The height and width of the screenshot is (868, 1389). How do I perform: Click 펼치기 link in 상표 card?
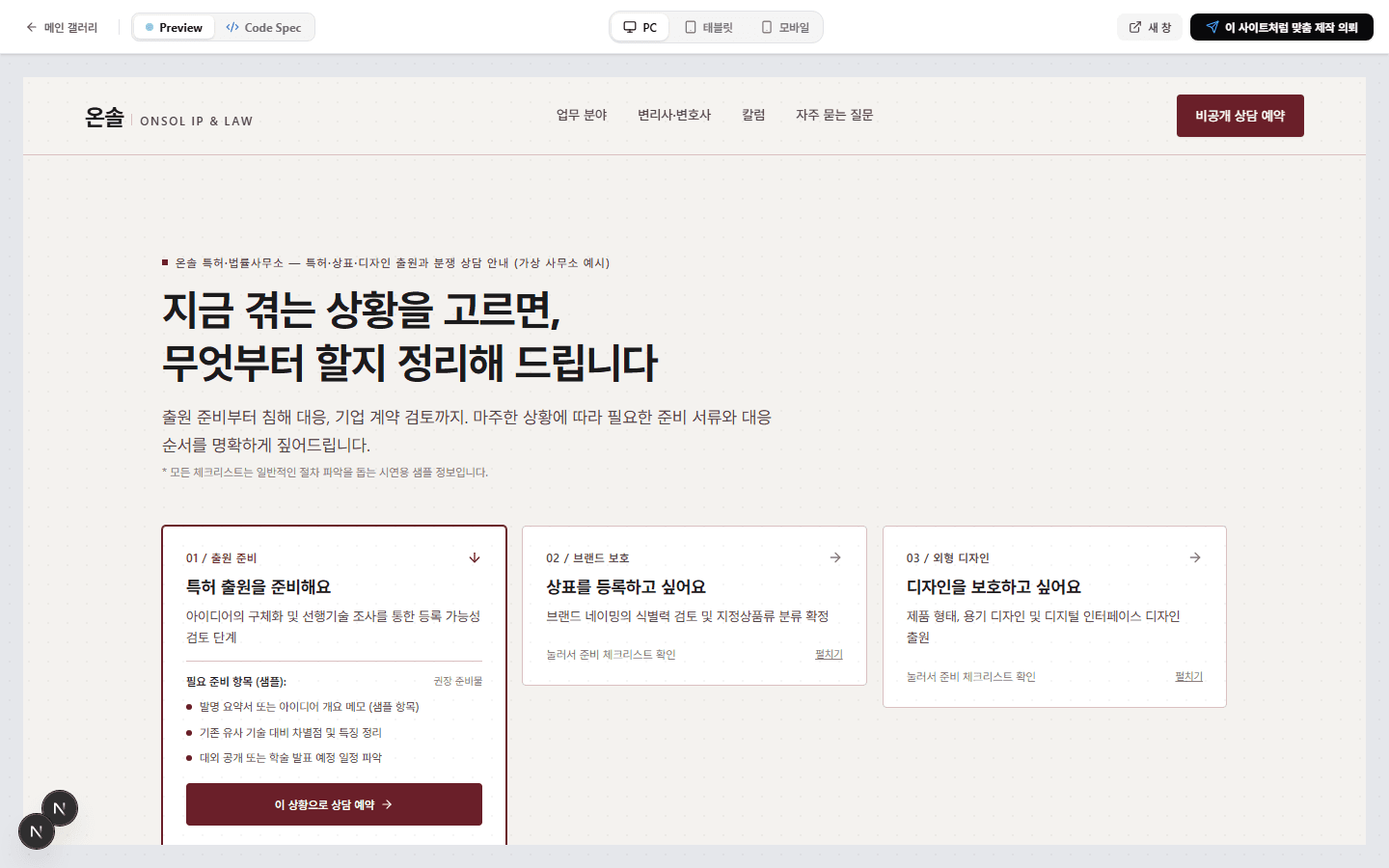[x=829, y=654]
